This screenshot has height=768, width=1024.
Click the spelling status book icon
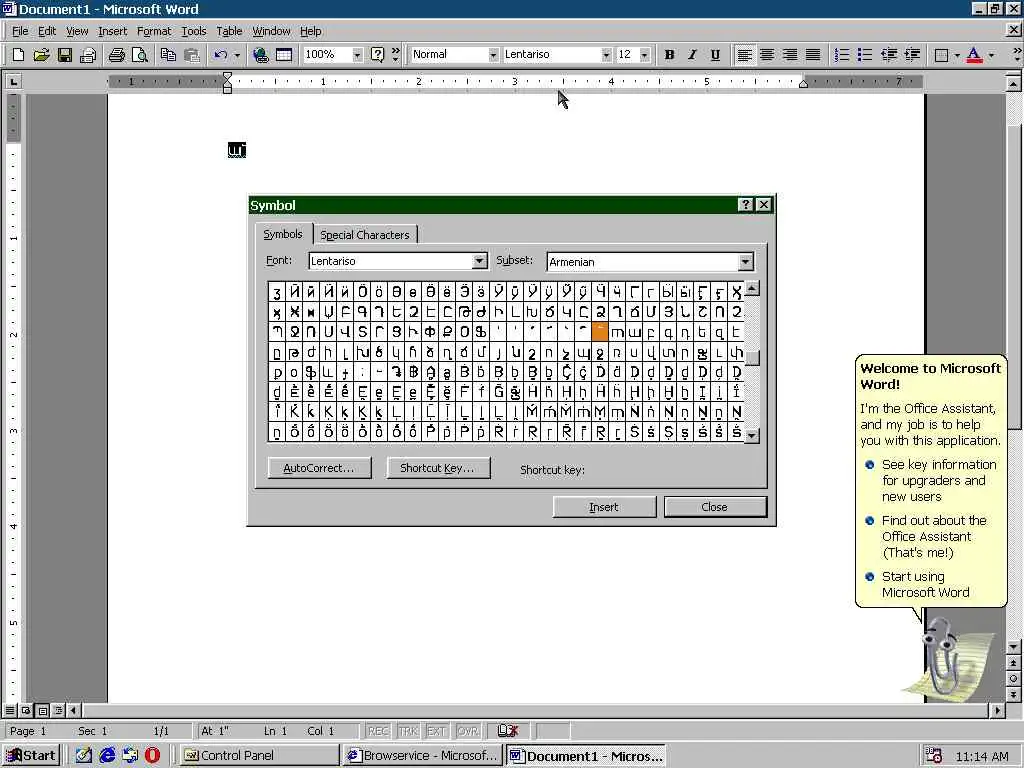(x=507, y=730)
